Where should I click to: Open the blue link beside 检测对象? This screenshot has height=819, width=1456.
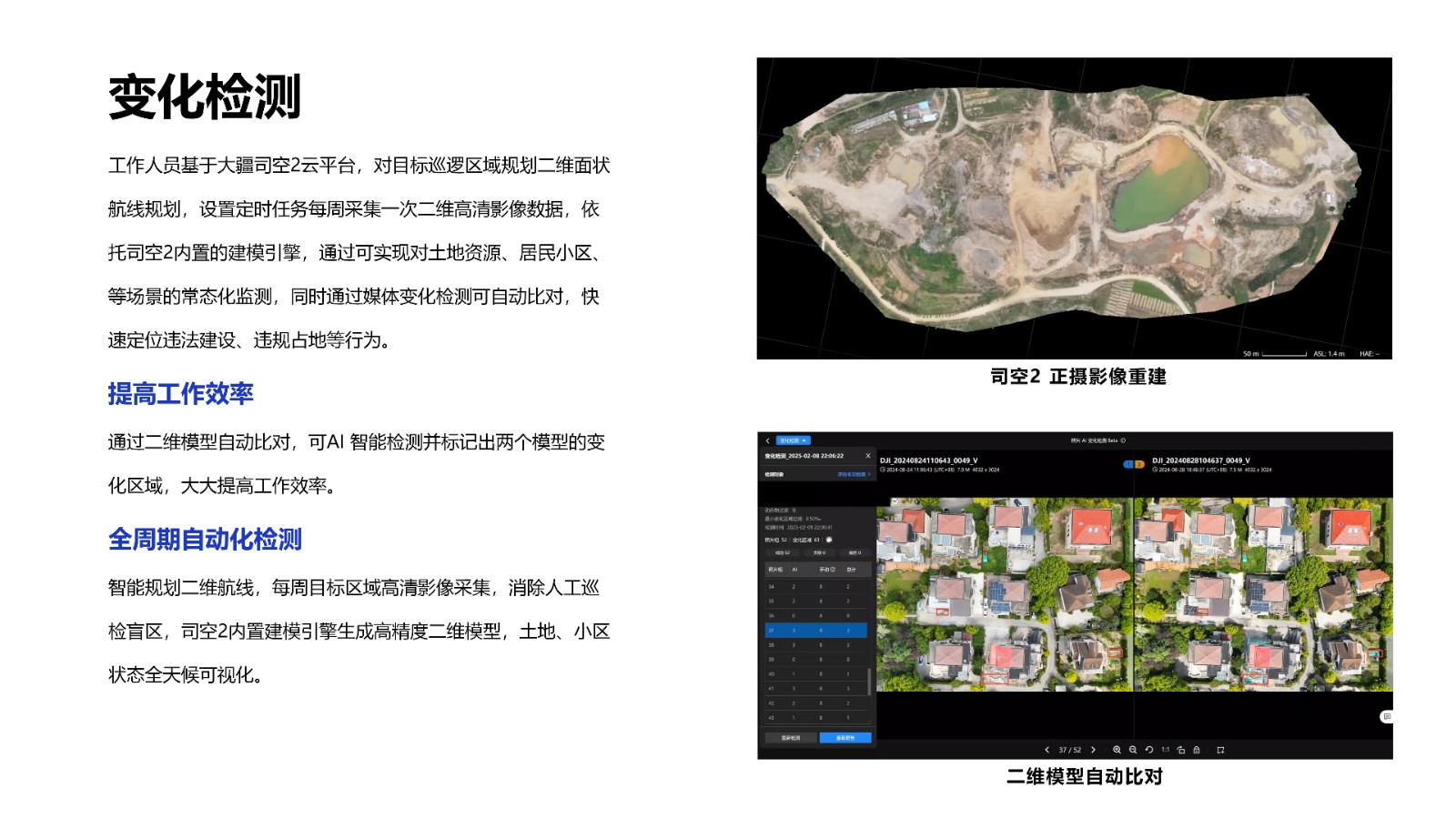click(x=854, y=474)
